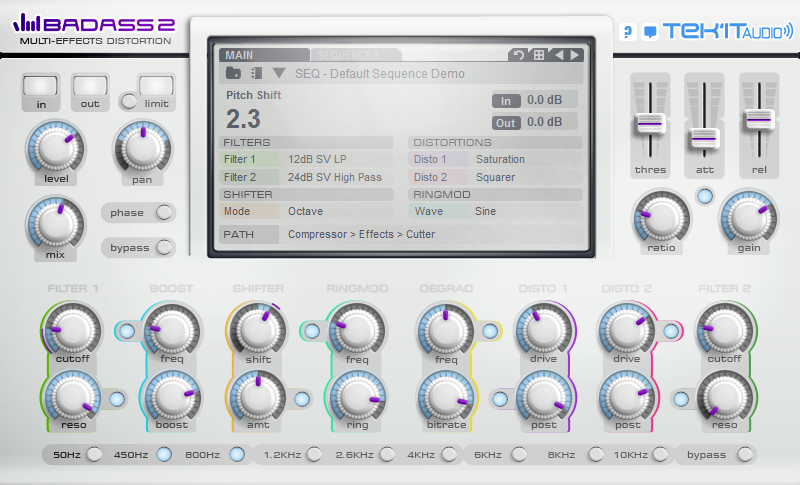Click the att fader handle
This screenshot has width=800, height=485.
pos(704,138)
